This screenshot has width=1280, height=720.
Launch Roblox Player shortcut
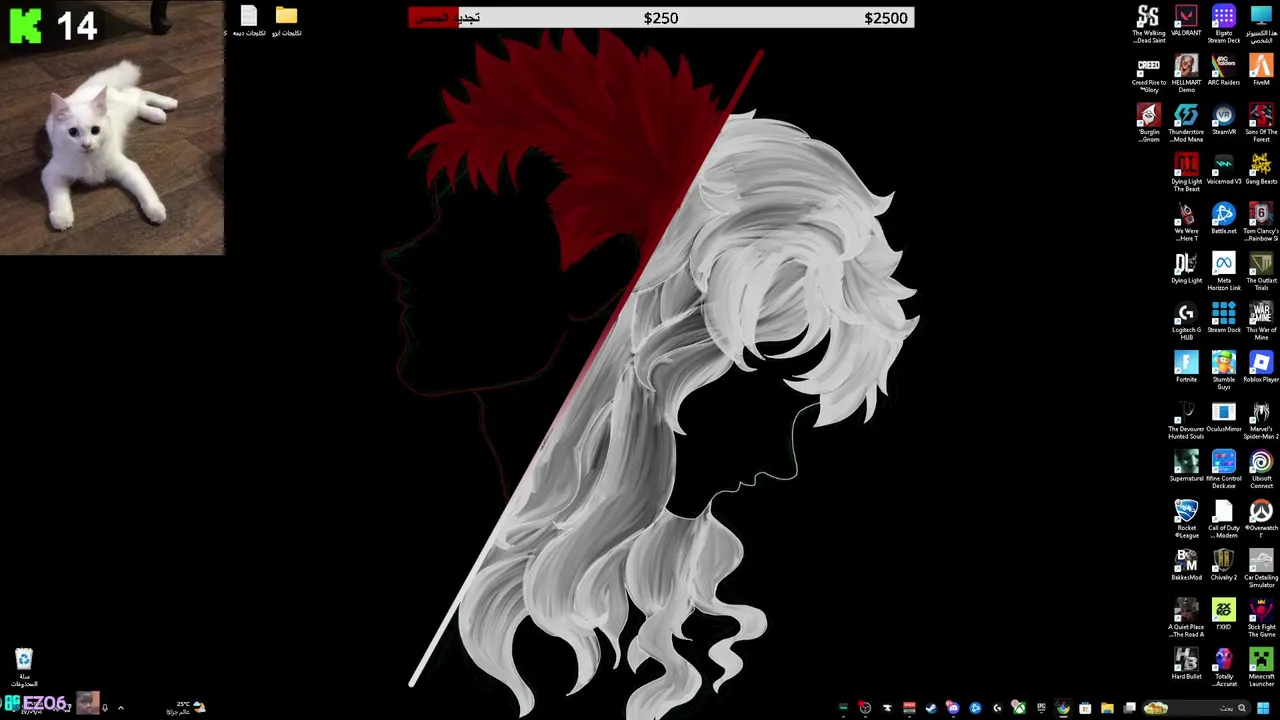pos(1261,367)
